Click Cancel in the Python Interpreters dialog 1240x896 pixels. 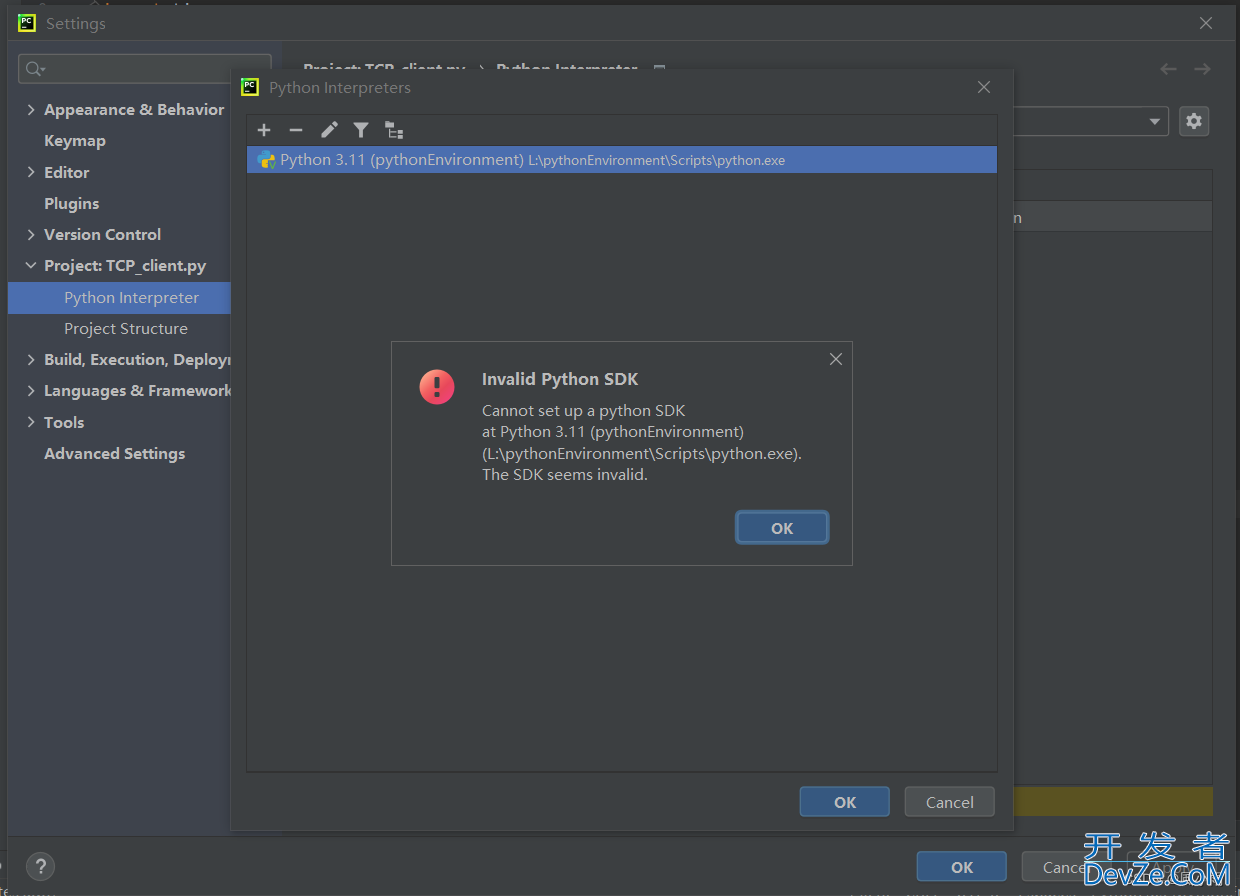click(950, 802)
